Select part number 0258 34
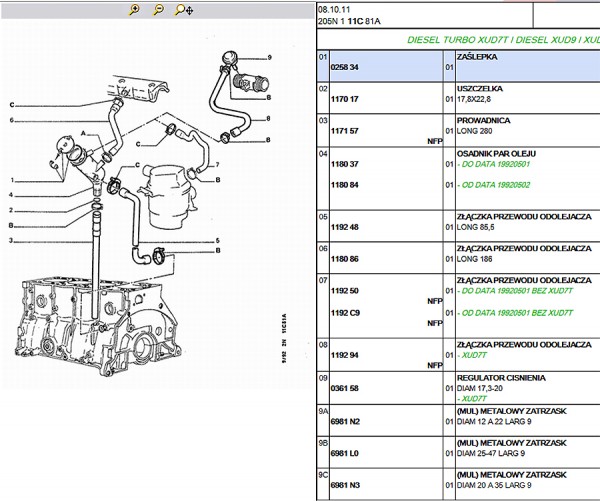Image resolution: width=600 pixels, height=501 pixels. coord(344,67)
